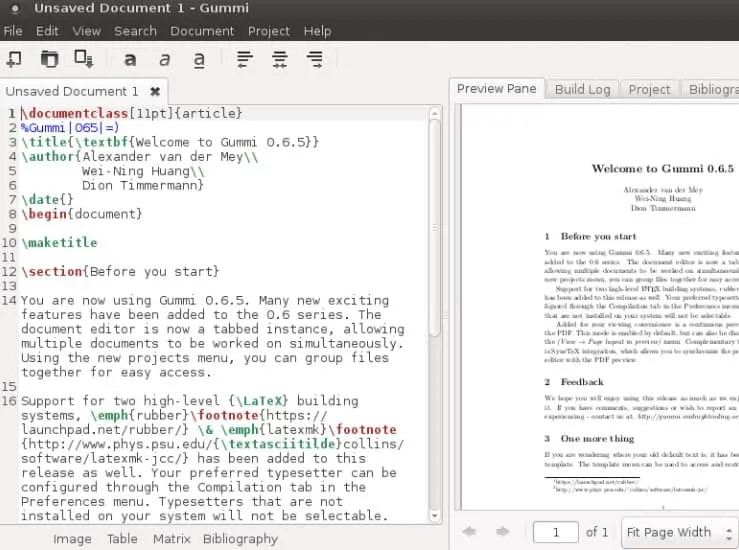739x550 pixels.
Task: Align text to the left
Action: [x=245, y=59]
